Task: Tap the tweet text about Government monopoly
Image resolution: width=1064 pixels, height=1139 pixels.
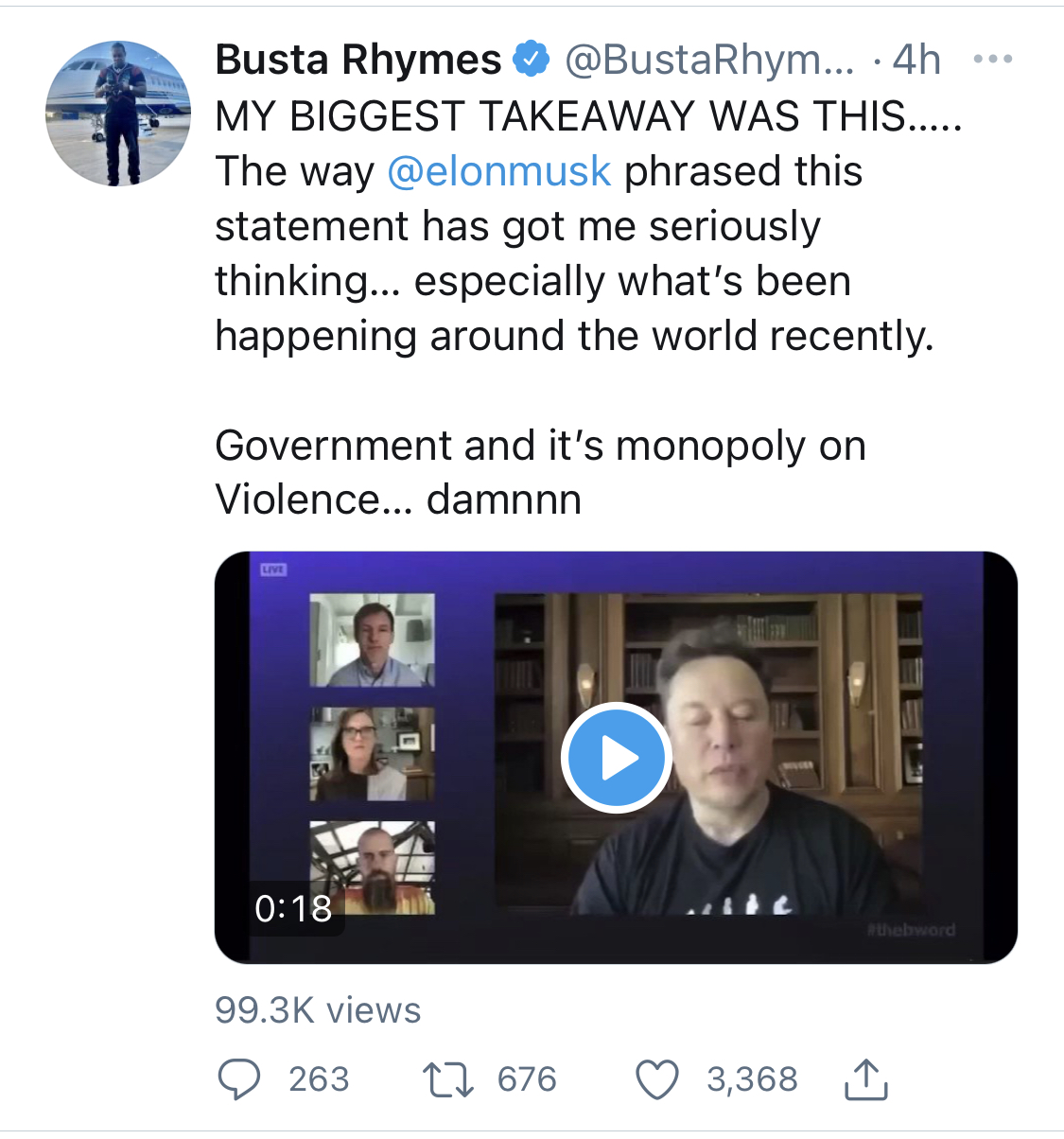Action: coord(540,472)
